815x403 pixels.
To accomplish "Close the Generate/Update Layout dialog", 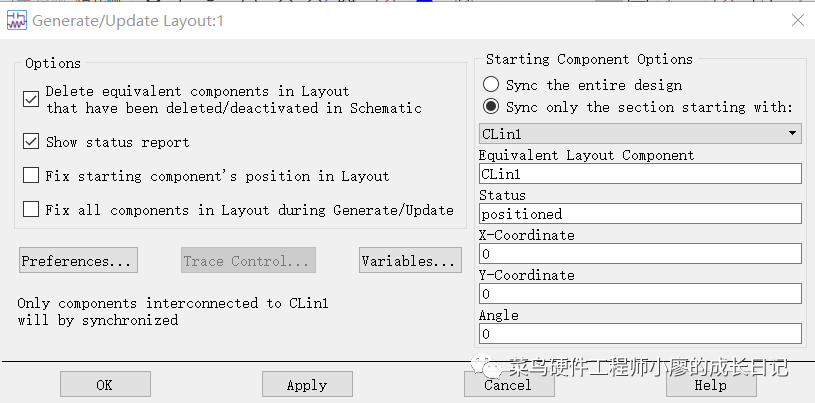I will click(797, 20).
